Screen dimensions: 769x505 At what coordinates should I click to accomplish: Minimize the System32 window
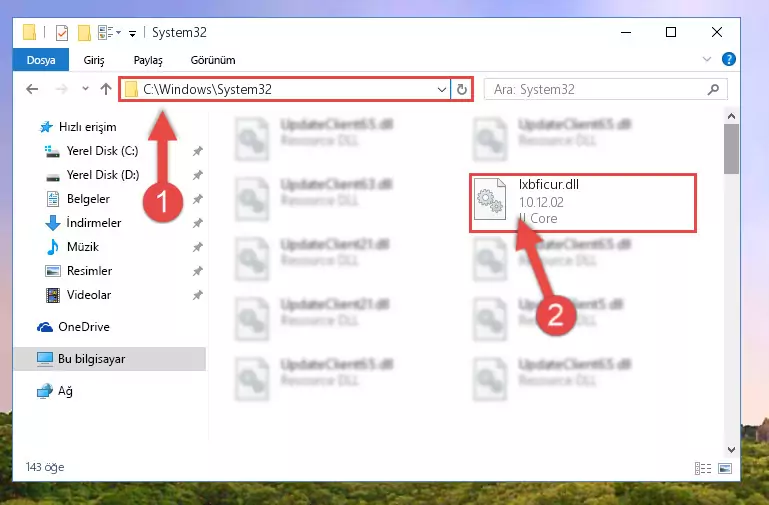coord(626,32)
